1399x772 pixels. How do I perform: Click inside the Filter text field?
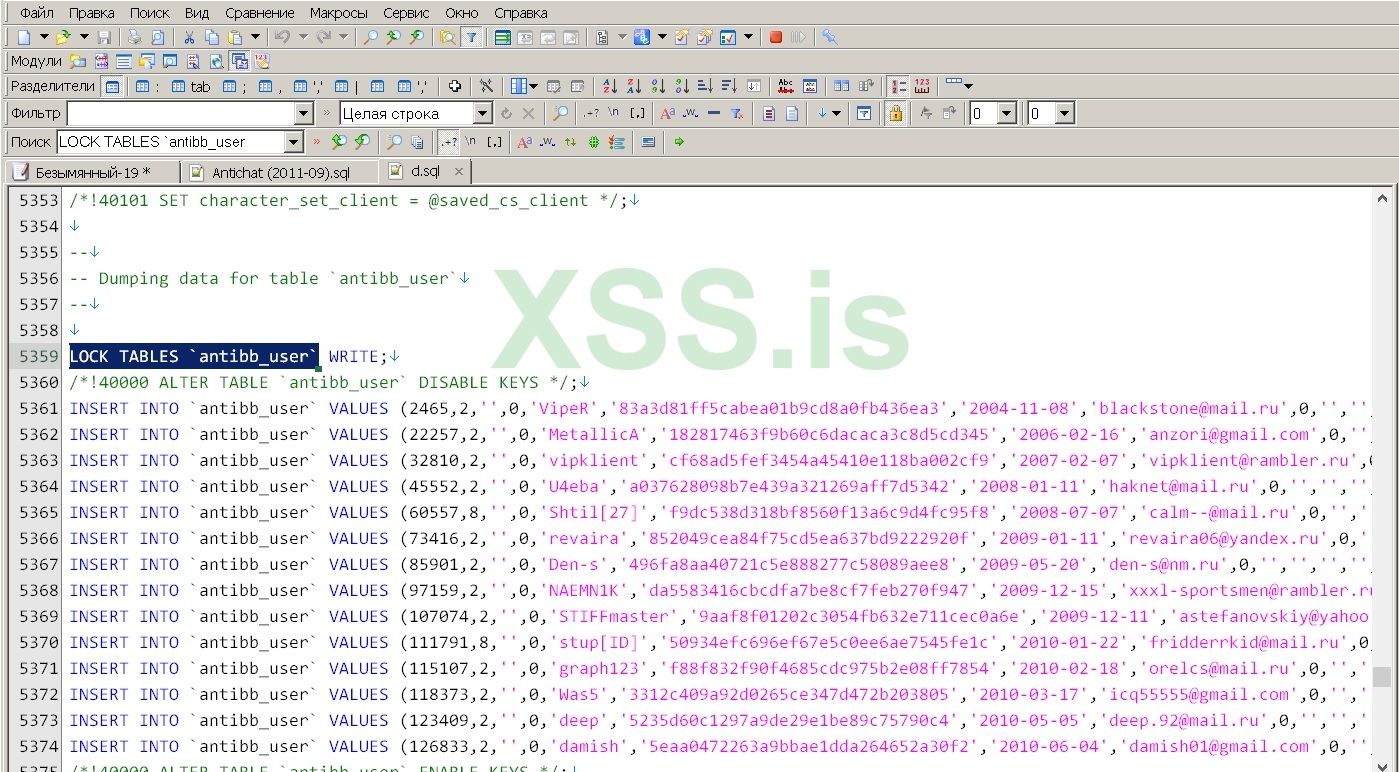click(181, 114)
